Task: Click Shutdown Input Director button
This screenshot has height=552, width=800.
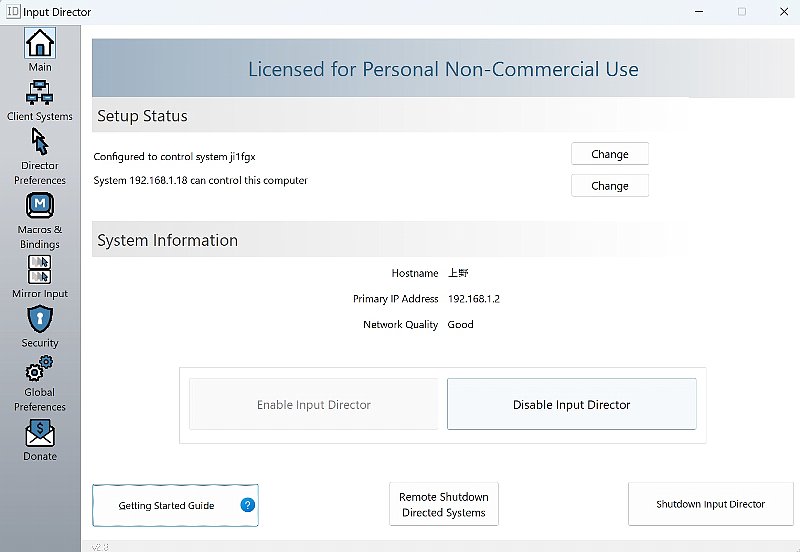Action: coord(711,504)
